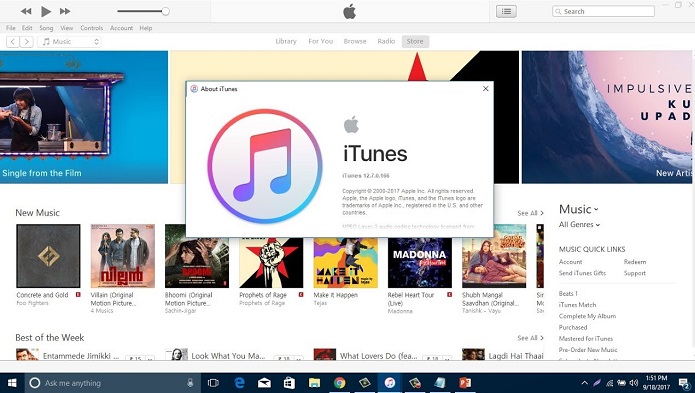Image resolution: width=695 pixels, height=393 pixels.
Task: Open Villain soundtrack album cover
Action: 123,256
